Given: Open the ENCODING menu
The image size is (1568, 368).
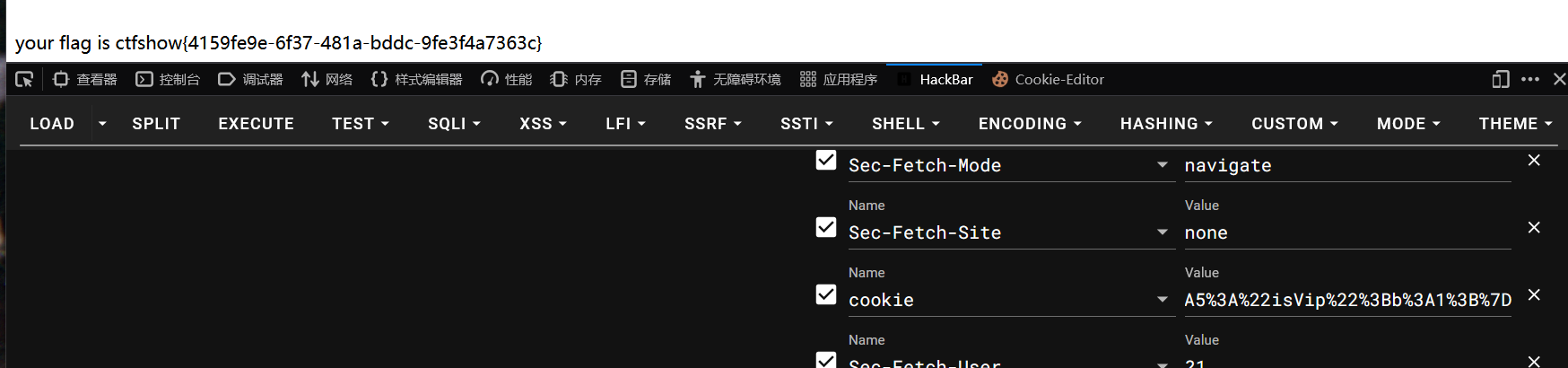Looking at the screenshot, I should tap(1030, 124).
